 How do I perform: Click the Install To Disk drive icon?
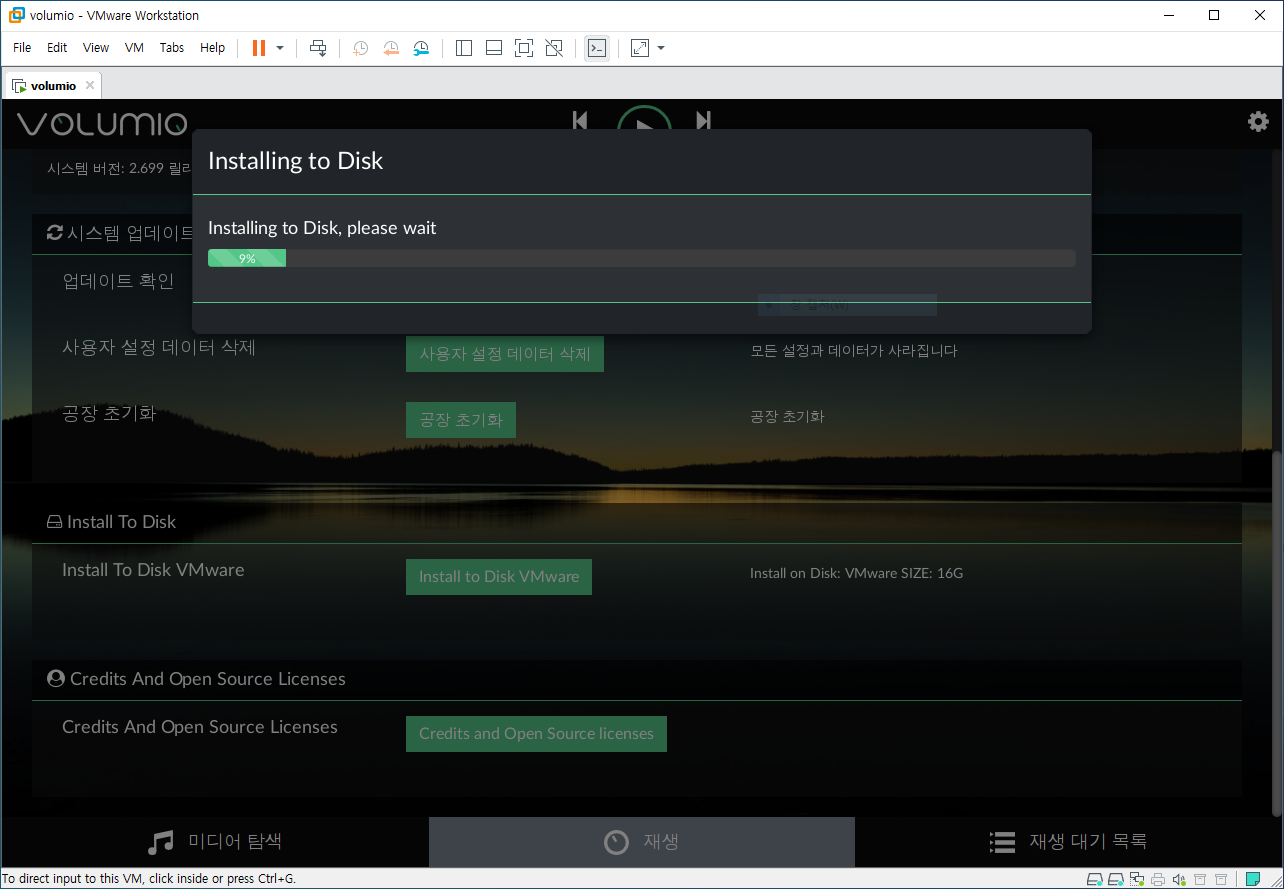point(55,522)
